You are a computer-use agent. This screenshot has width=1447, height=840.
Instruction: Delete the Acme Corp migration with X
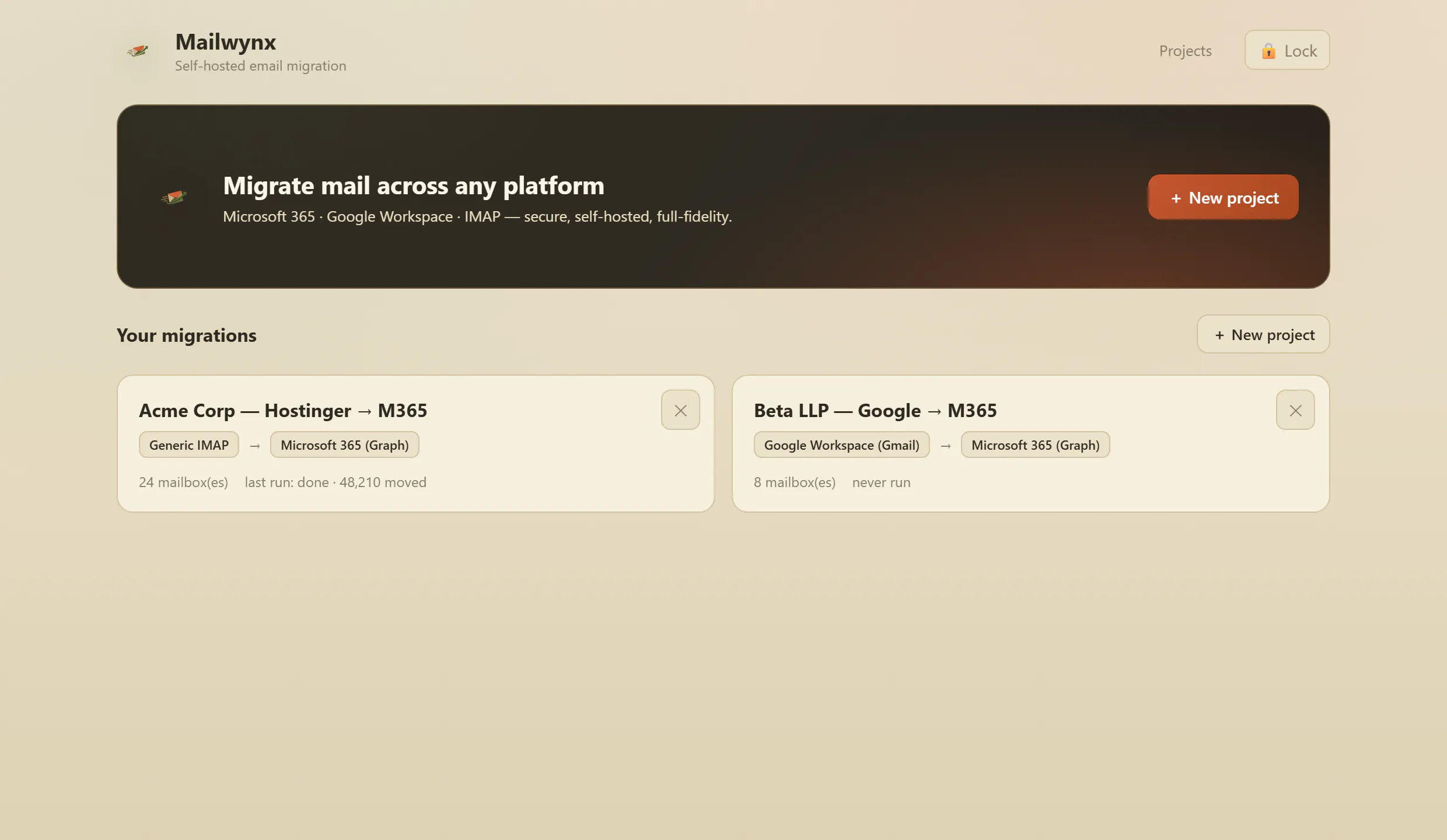click(x=680, y=410)
